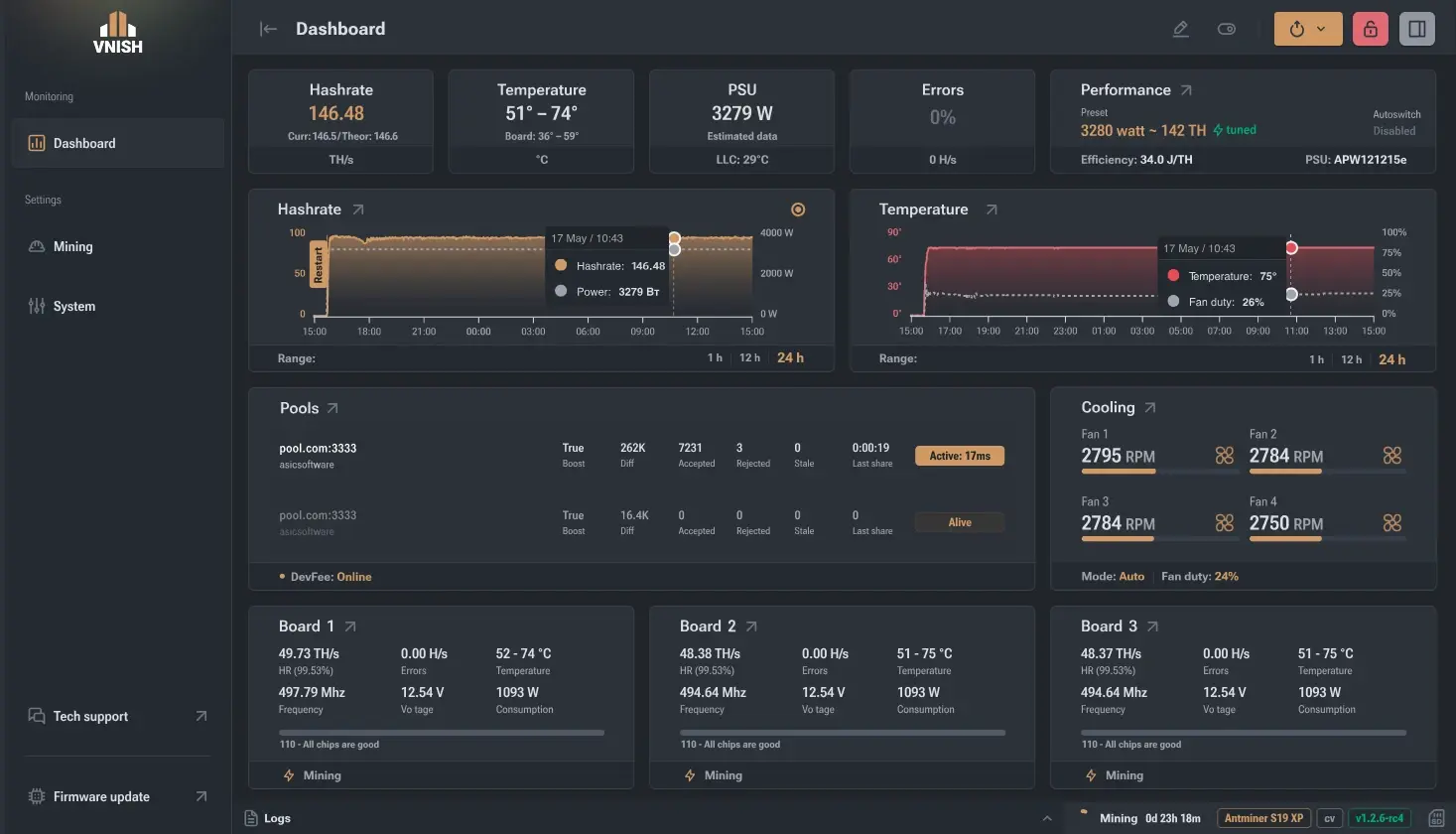The image size is (1456, 834).
Task: Collapse the sidebar with the arrow icon
Action: [x=268, y=29]
